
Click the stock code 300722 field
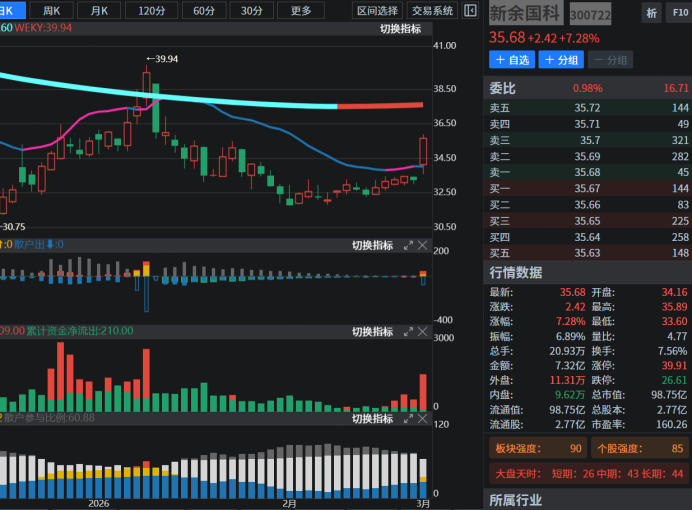tap(591, 16)
